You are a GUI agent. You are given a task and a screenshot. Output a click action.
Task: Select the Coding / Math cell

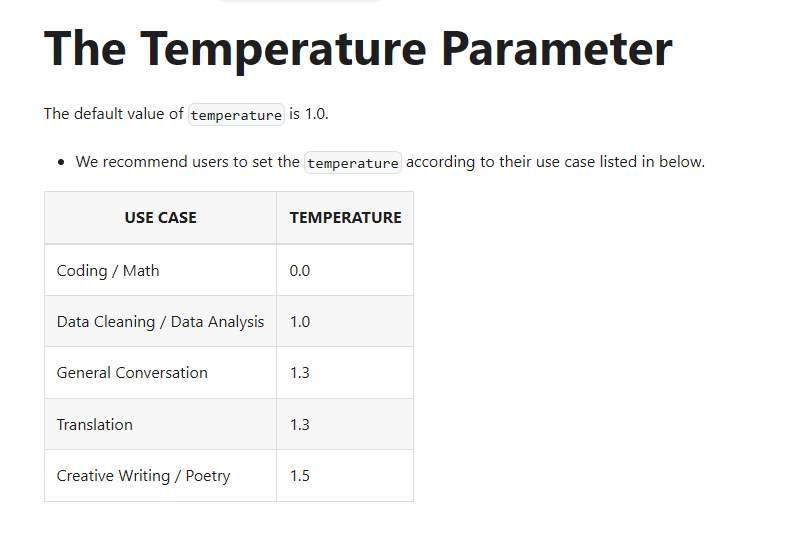pyautogui.click(x=160, y=270)
